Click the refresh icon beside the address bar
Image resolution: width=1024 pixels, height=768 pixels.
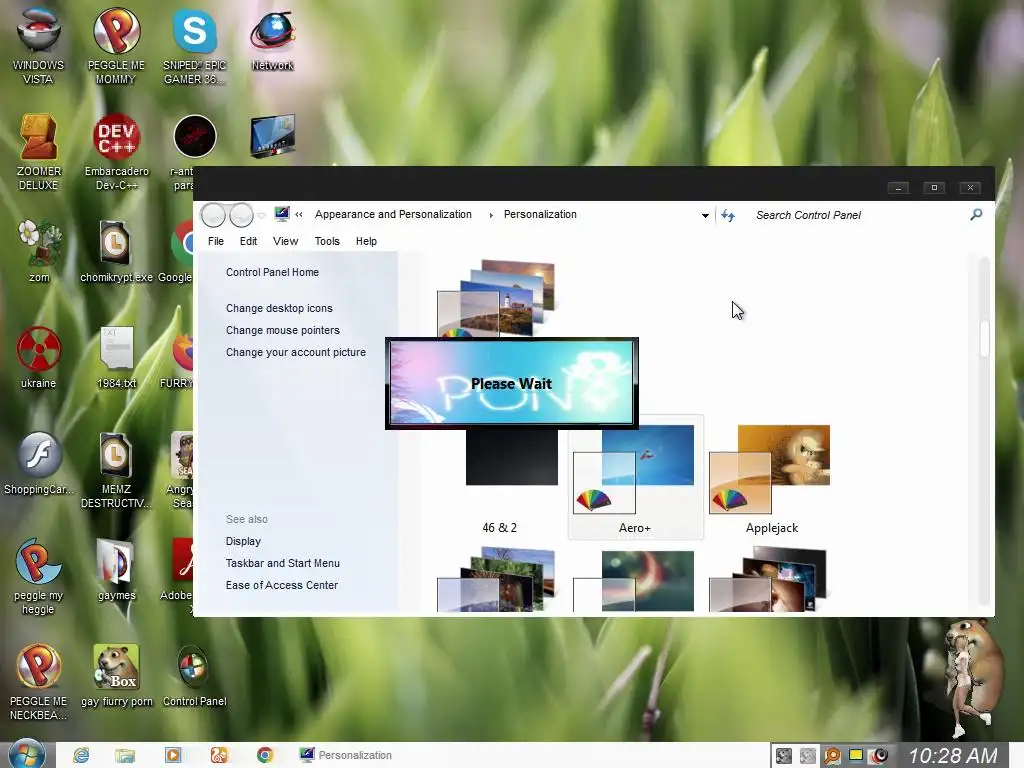pyautogui.click(x=728, y=215)
